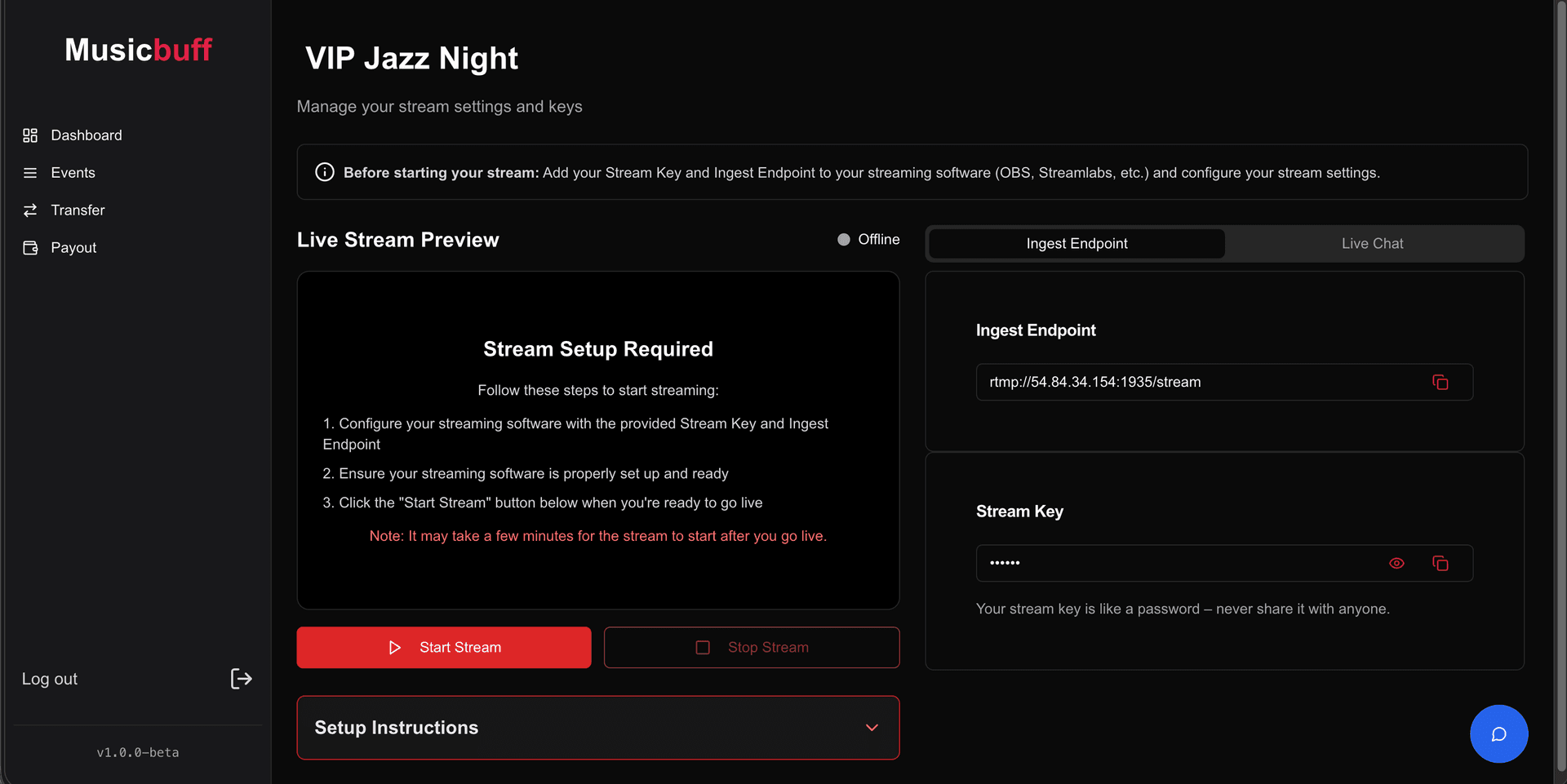
Task: Copy the Ingest Endpoint URL
Action: click(x=1440, y=382)
